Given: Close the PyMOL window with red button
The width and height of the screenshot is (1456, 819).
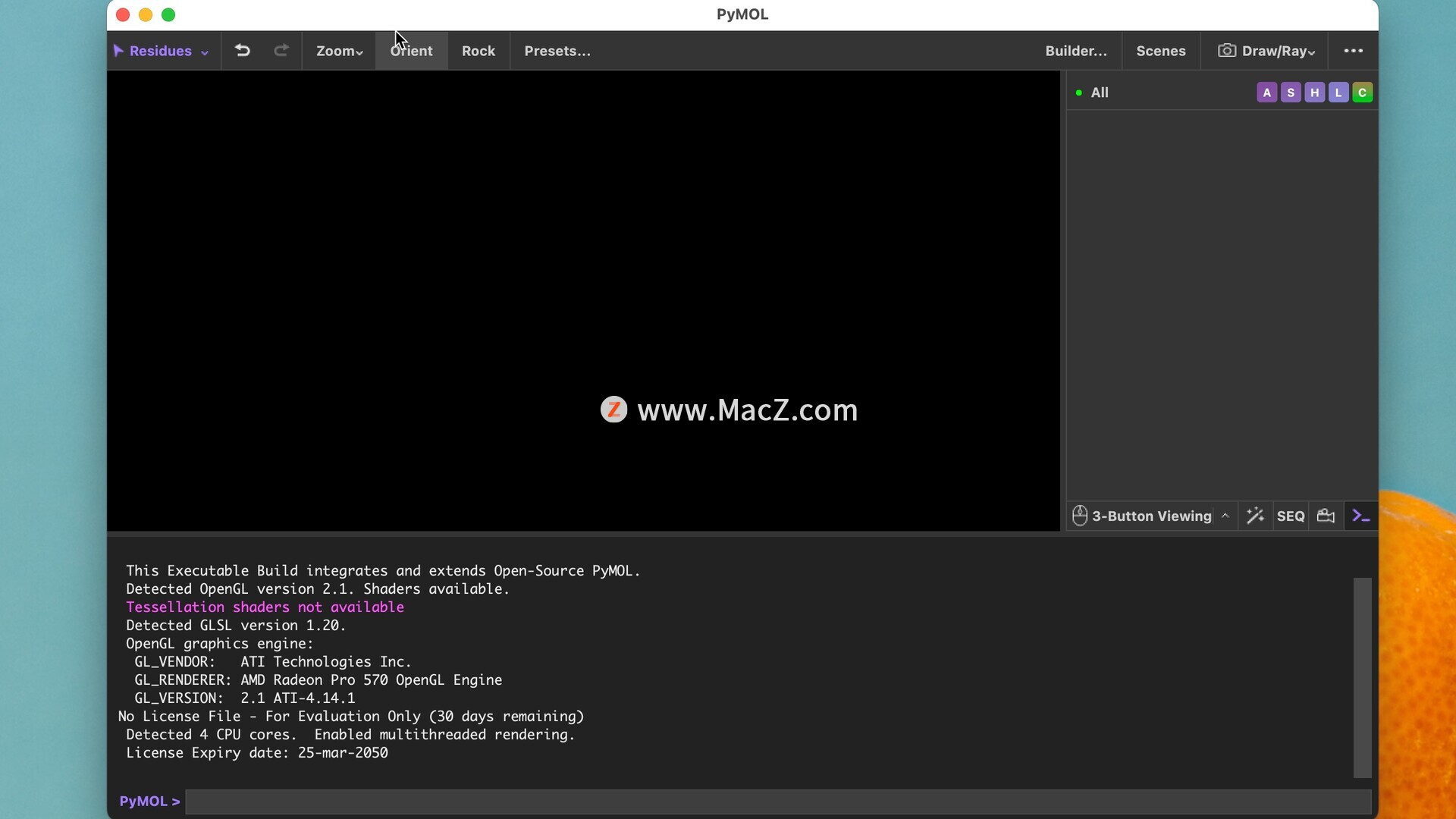Looking at the screenshot, I should [x=123, y=14].
